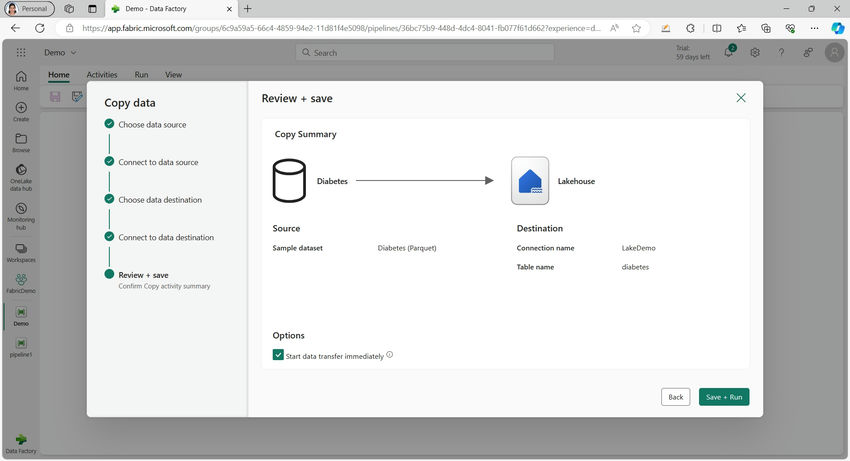Open Data Factory experience switcher

click(21, 441)
